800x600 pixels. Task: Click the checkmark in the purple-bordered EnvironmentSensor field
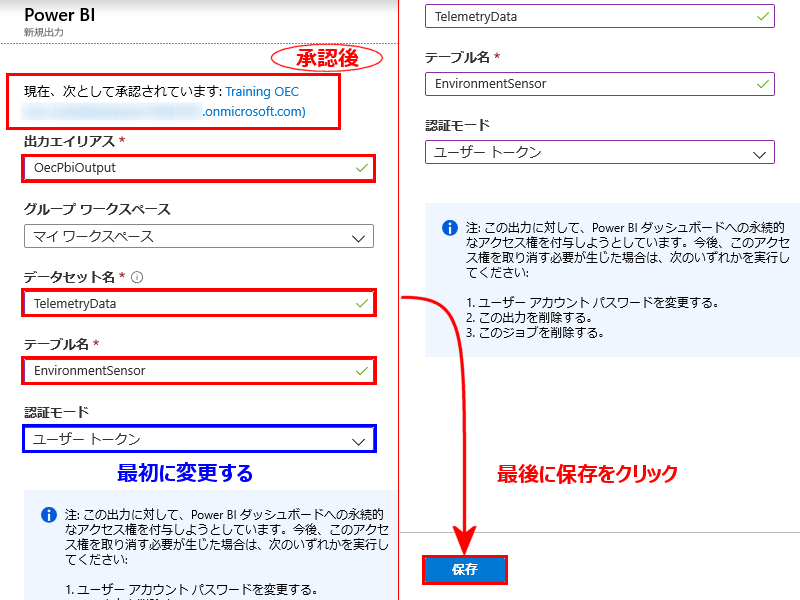click(x=764, y=84)
